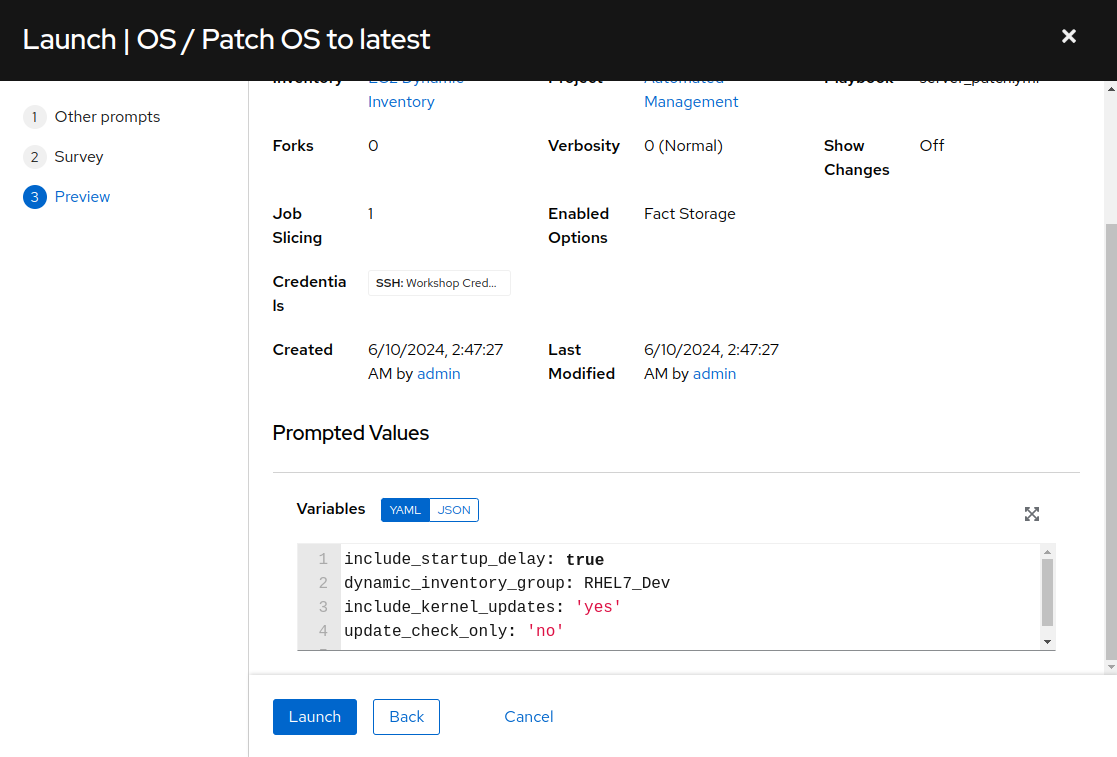The image size is (1117, 757).
Task: Open the Survey step
Action: click(79, 157)
